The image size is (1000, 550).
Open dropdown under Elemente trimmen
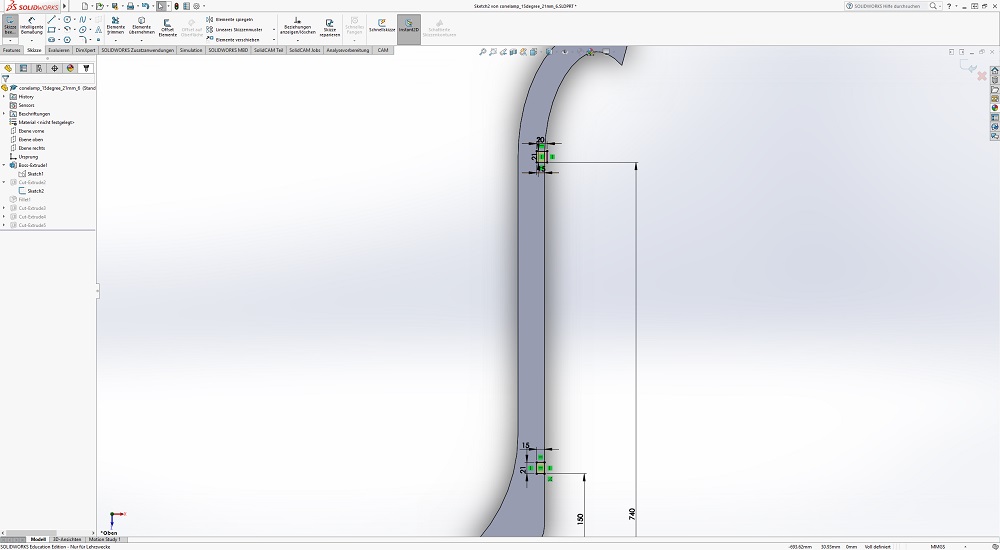[115, 40]
